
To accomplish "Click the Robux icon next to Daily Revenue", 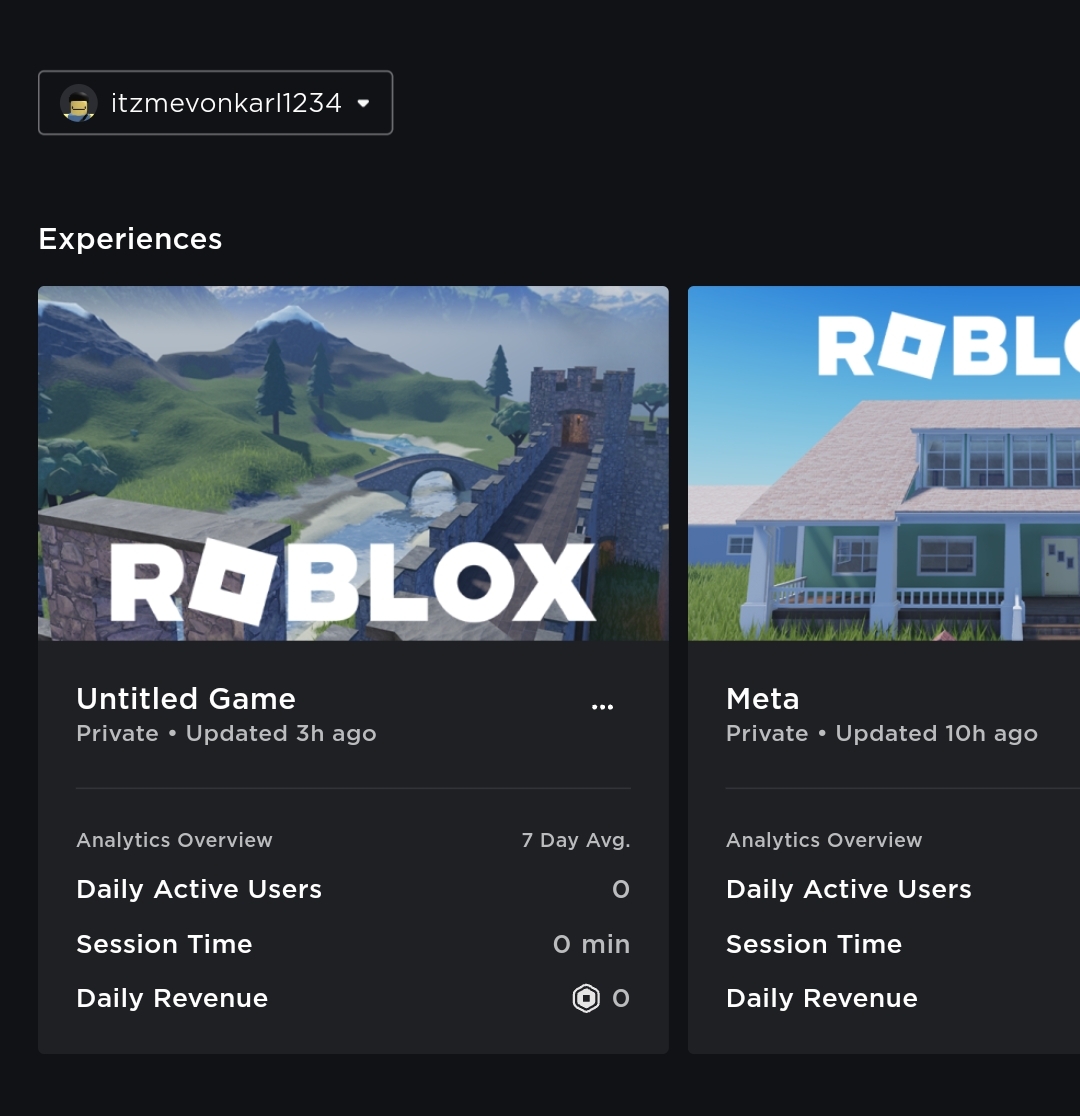I will (x=586, y=998).
